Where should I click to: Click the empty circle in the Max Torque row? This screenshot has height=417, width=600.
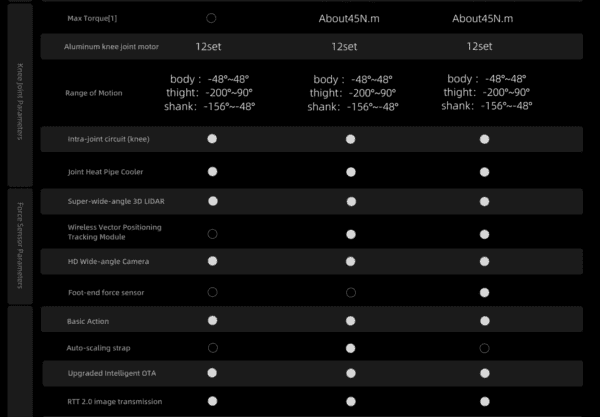(x=212, y=18)
